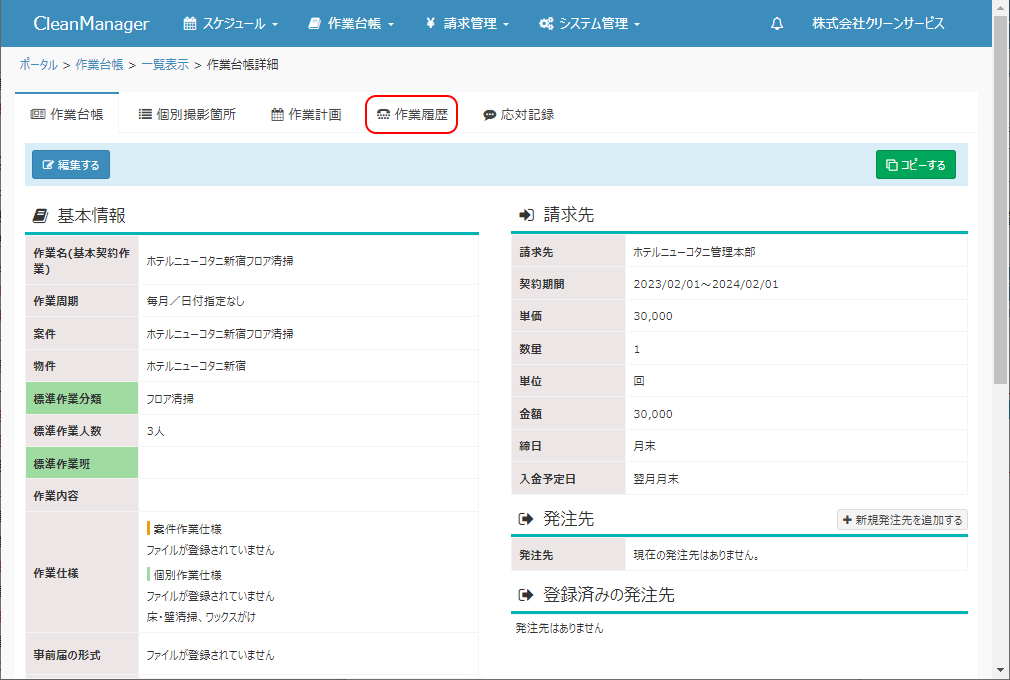The width and height of the screenshot is (1010, 680).
Task: Click the CleanManager logo
Action: (x=91, y=24)
